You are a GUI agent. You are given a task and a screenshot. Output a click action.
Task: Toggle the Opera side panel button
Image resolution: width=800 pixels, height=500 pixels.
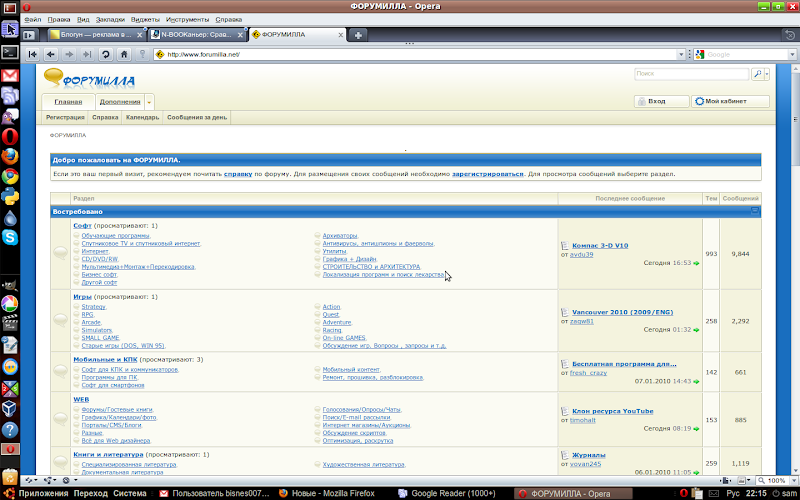(x=30, y=35)
